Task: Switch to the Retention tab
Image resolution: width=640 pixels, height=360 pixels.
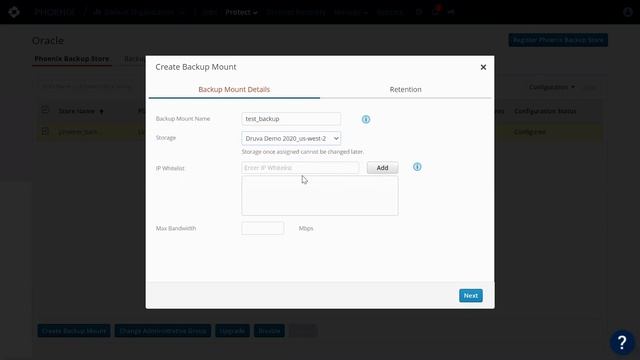Action: tap(405, 89)
